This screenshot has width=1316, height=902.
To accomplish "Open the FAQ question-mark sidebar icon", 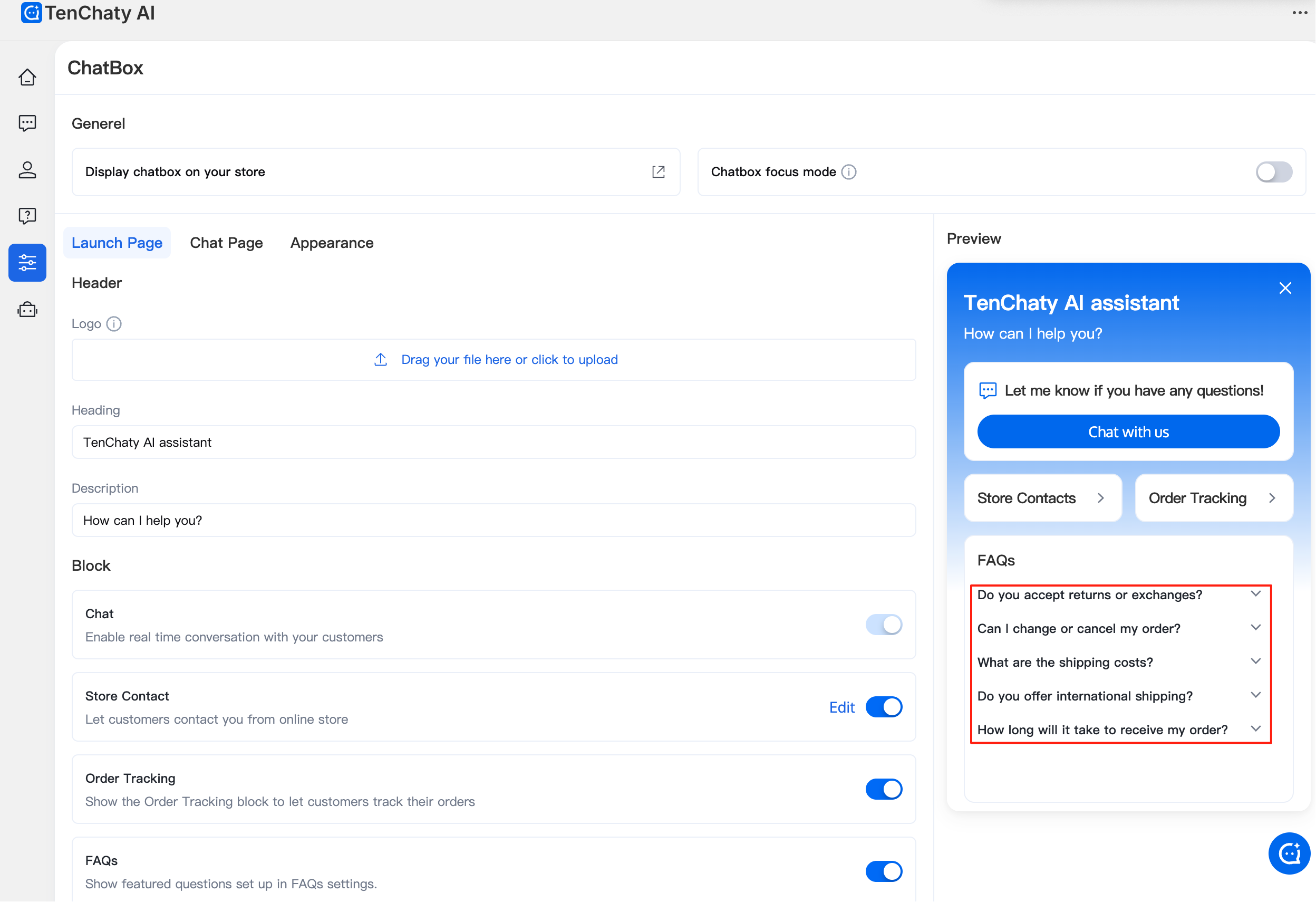I will pos(27,216).
